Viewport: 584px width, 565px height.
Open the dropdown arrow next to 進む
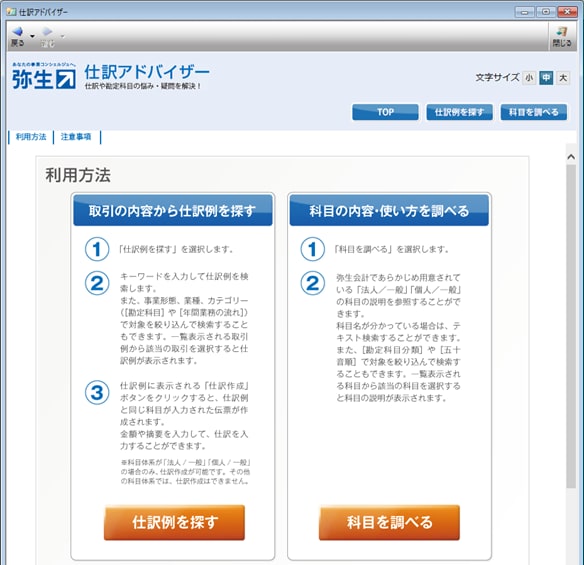click(62, 36)
